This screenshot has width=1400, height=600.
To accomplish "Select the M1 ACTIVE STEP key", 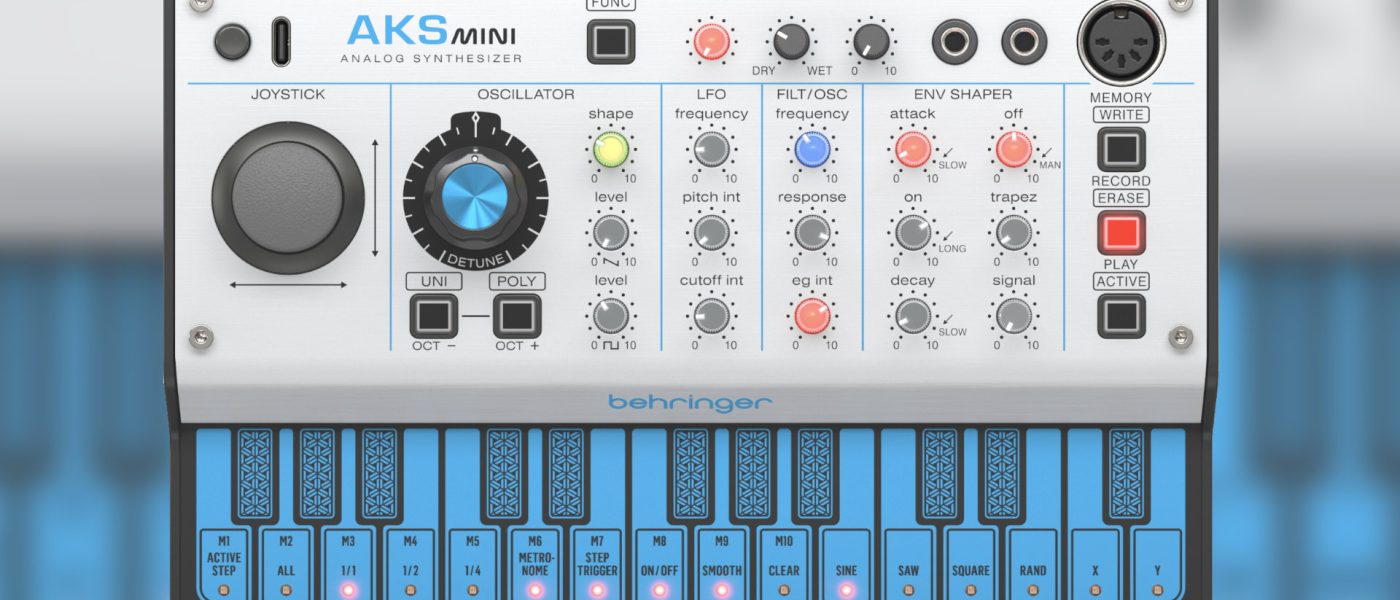I will click(224, 564).
